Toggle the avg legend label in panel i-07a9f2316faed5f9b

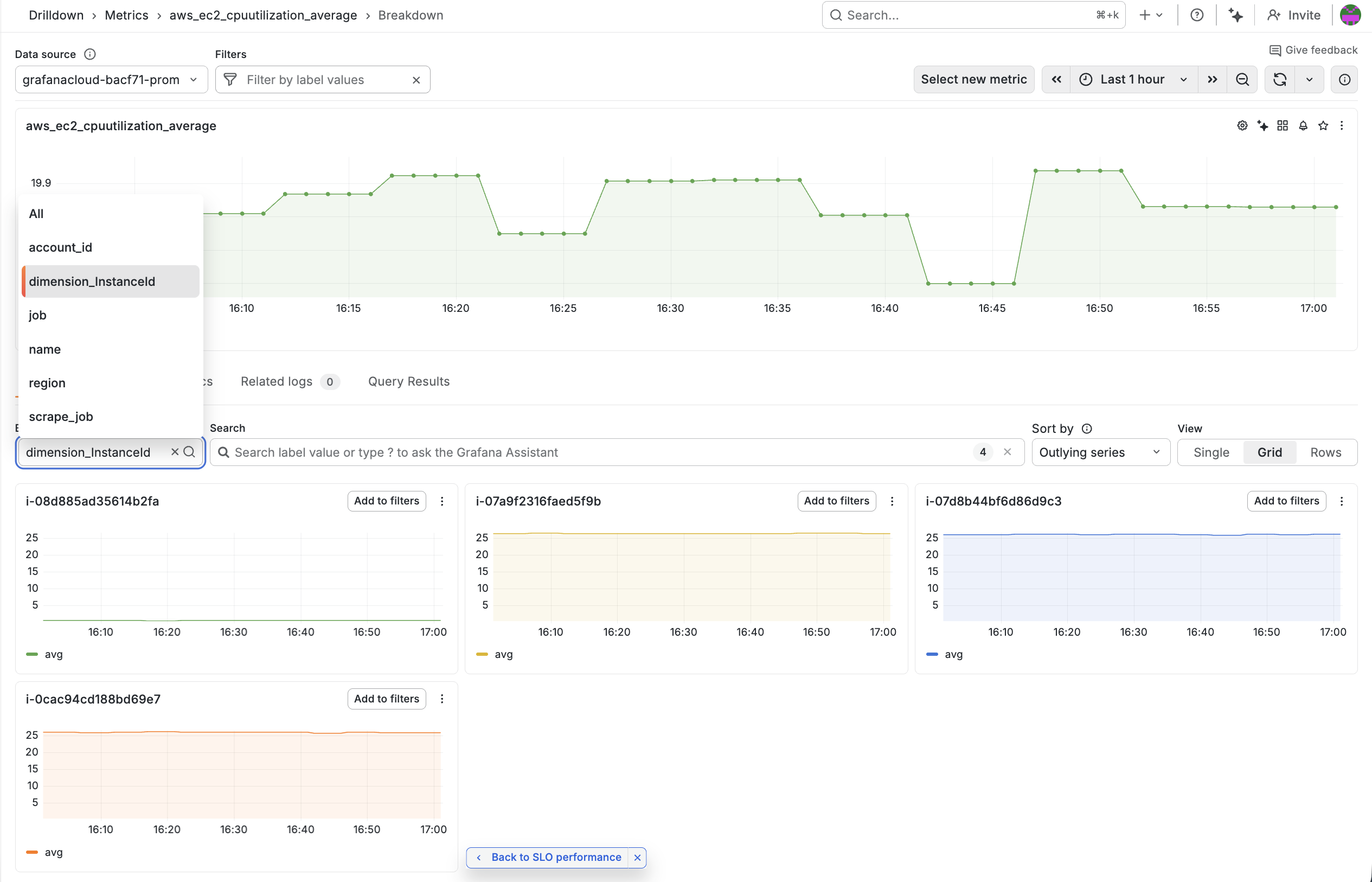click(x=504, y=654)
